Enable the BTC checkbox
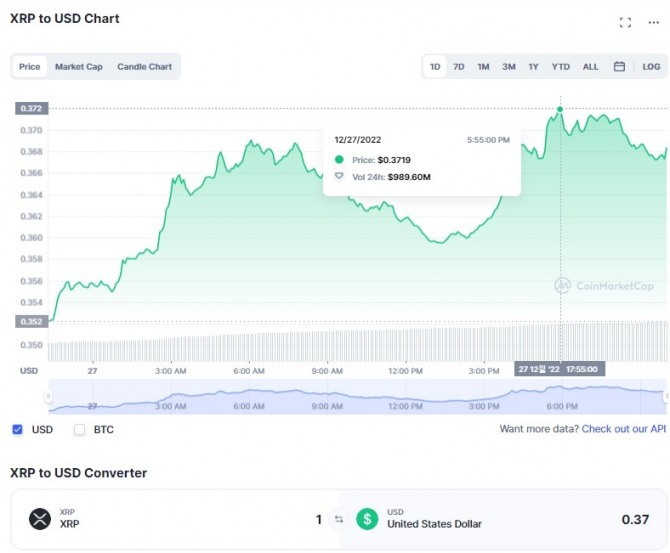 coord(79,429)
